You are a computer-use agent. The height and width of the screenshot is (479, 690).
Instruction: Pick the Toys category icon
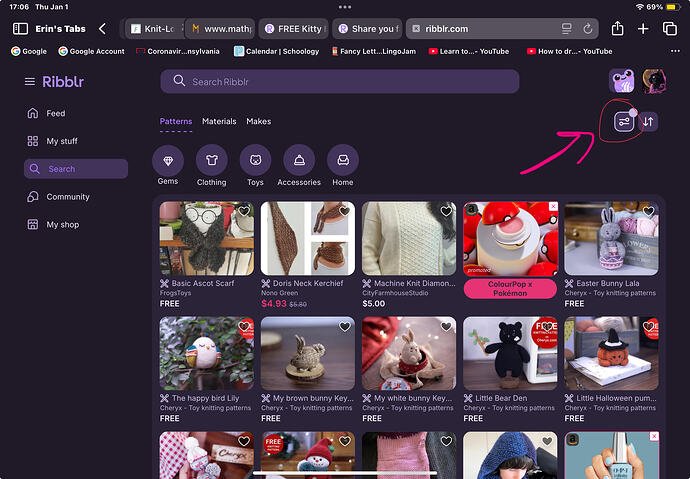click(x=255, y=160)
